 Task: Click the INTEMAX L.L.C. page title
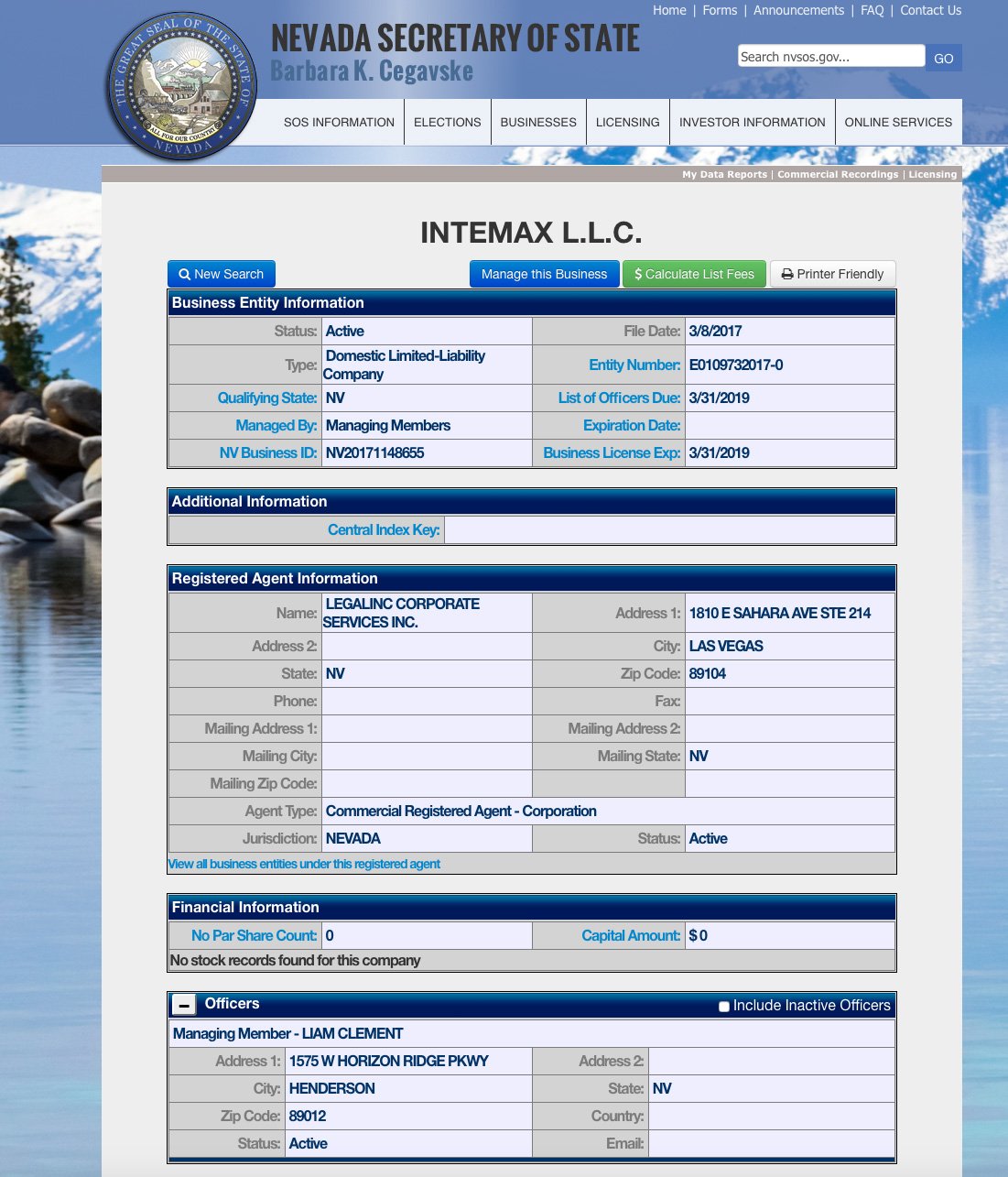point(531,233)
